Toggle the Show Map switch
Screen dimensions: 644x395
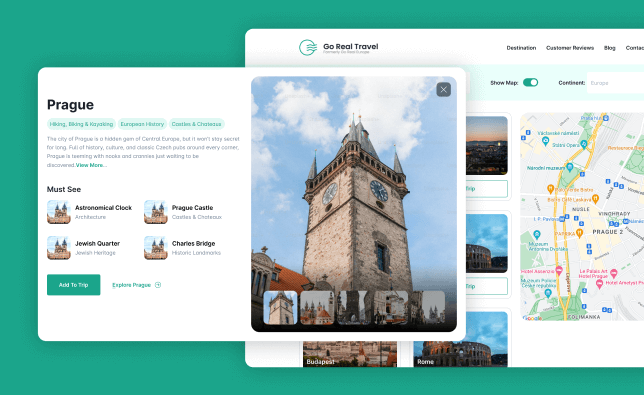tap(530, 83)
